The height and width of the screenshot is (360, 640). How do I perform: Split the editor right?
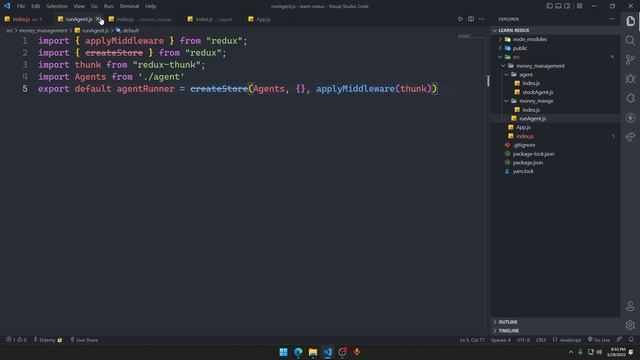471,19
